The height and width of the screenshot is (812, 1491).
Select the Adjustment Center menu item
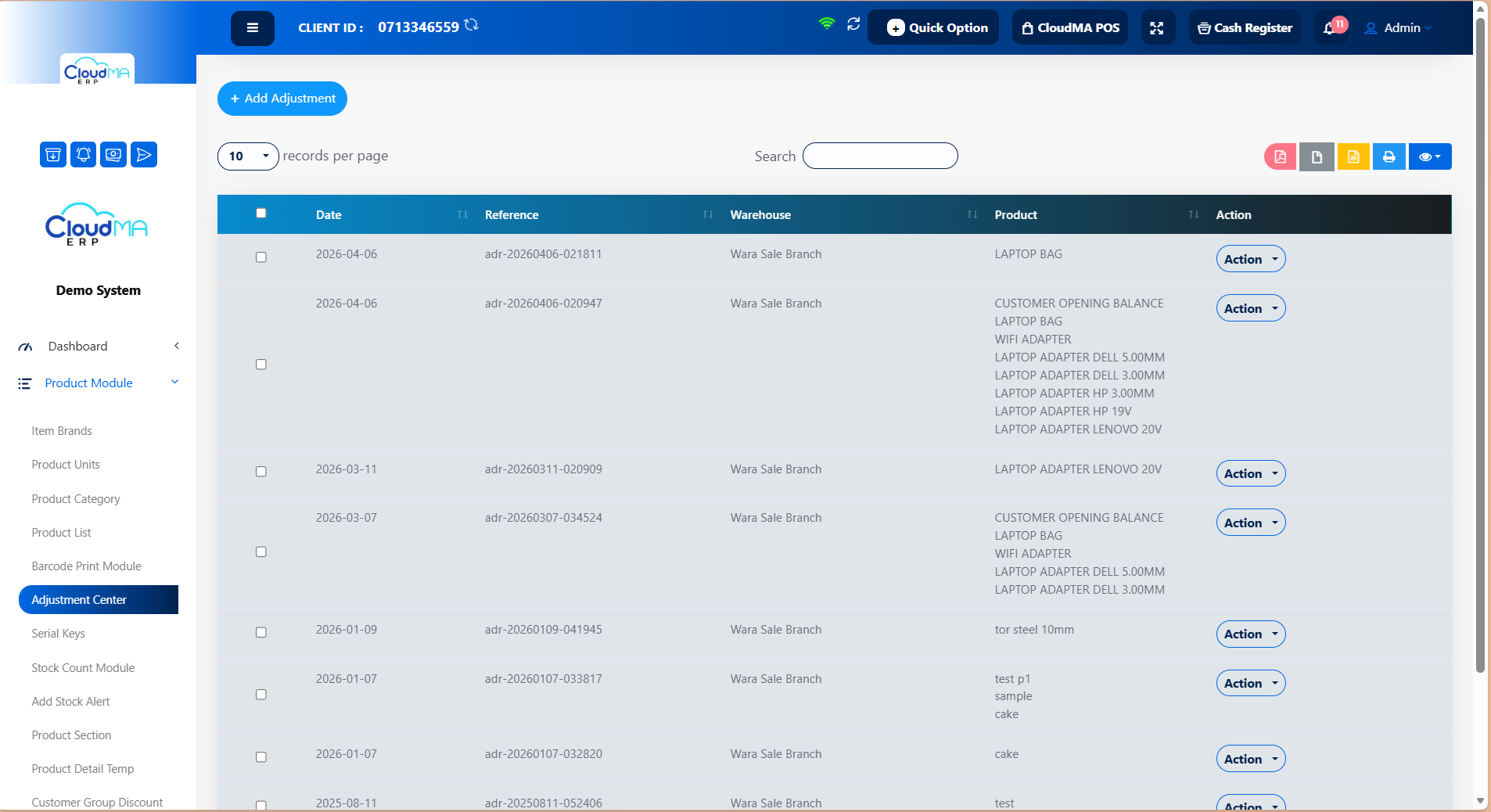pyautogui.click(x=99, y=600)
